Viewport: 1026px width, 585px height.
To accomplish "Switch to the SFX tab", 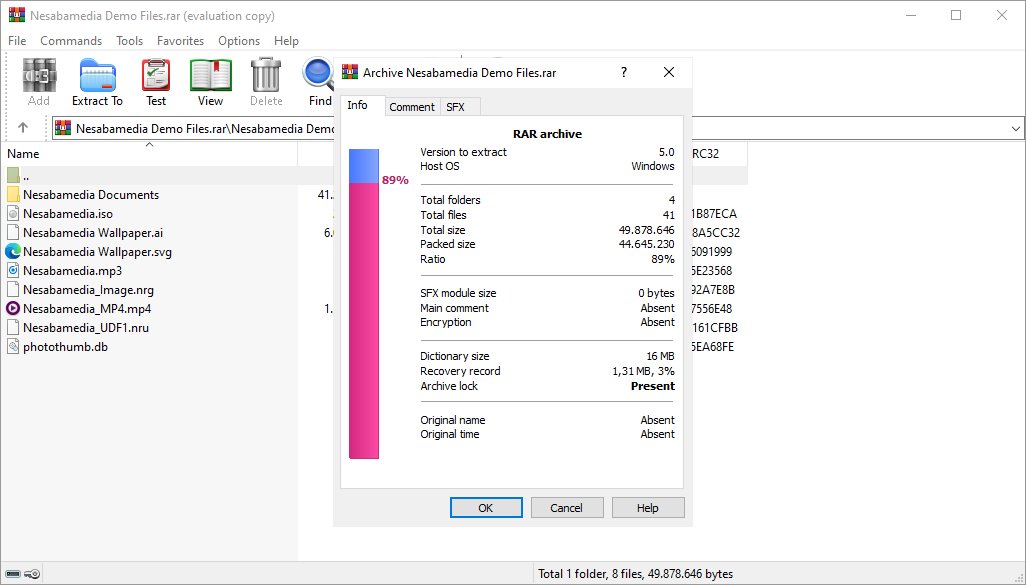I will pyautogui.click(x=455, y=107).
